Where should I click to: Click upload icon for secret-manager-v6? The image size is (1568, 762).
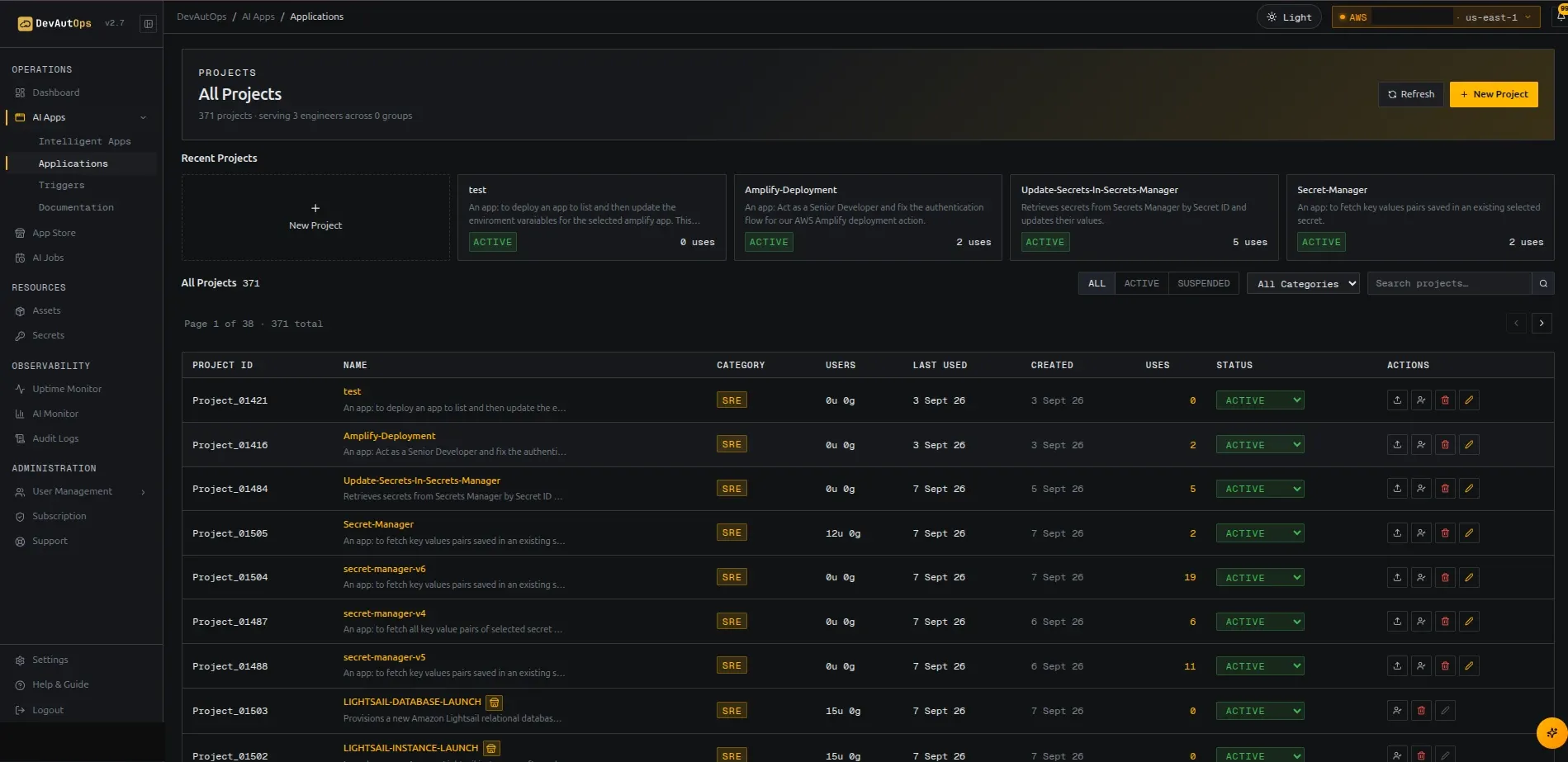click(x=1397, y=577)
